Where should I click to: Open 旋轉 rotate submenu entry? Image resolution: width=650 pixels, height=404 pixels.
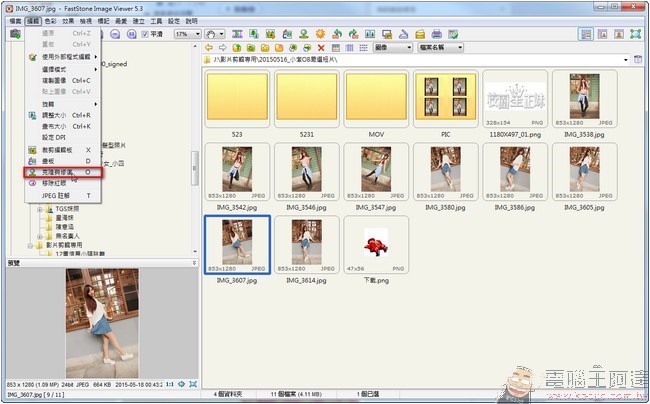click(x=63, y=104)
